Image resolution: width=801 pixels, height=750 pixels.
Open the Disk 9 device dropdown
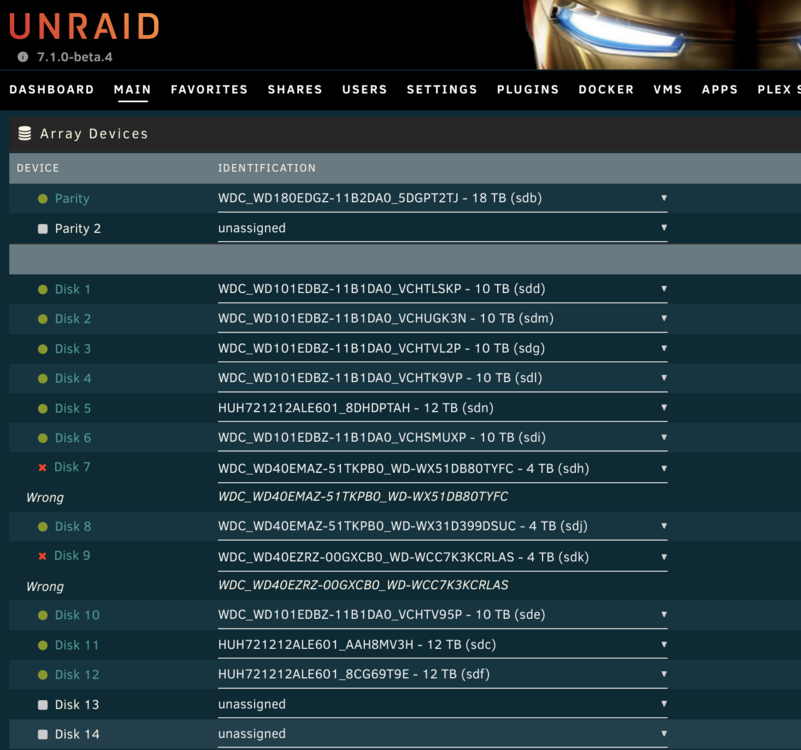point(442,557)
